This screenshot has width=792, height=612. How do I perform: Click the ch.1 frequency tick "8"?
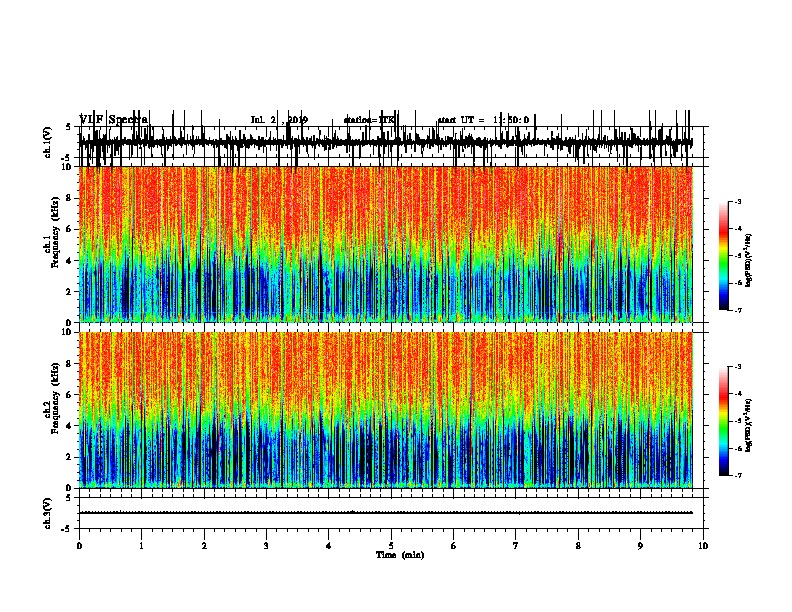pos(70,198)
